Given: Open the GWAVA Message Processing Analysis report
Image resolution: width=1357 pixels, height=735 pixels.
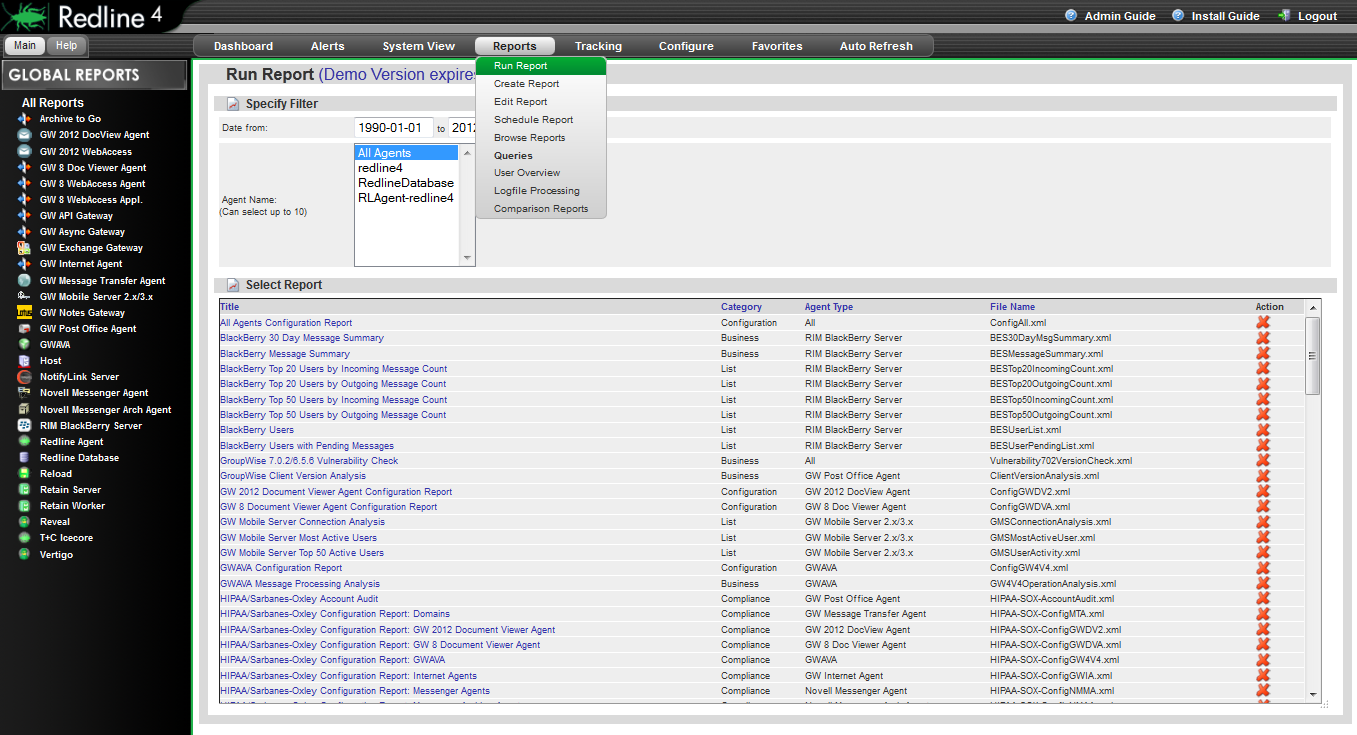Looking at the screenshot, I should pos(300,584).
